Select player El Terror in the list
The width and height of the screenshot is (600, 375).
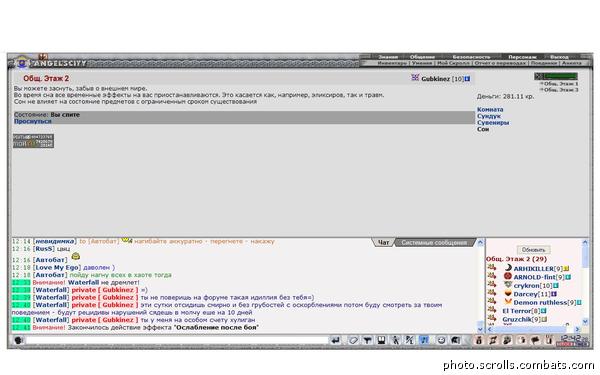click(516, 311)
